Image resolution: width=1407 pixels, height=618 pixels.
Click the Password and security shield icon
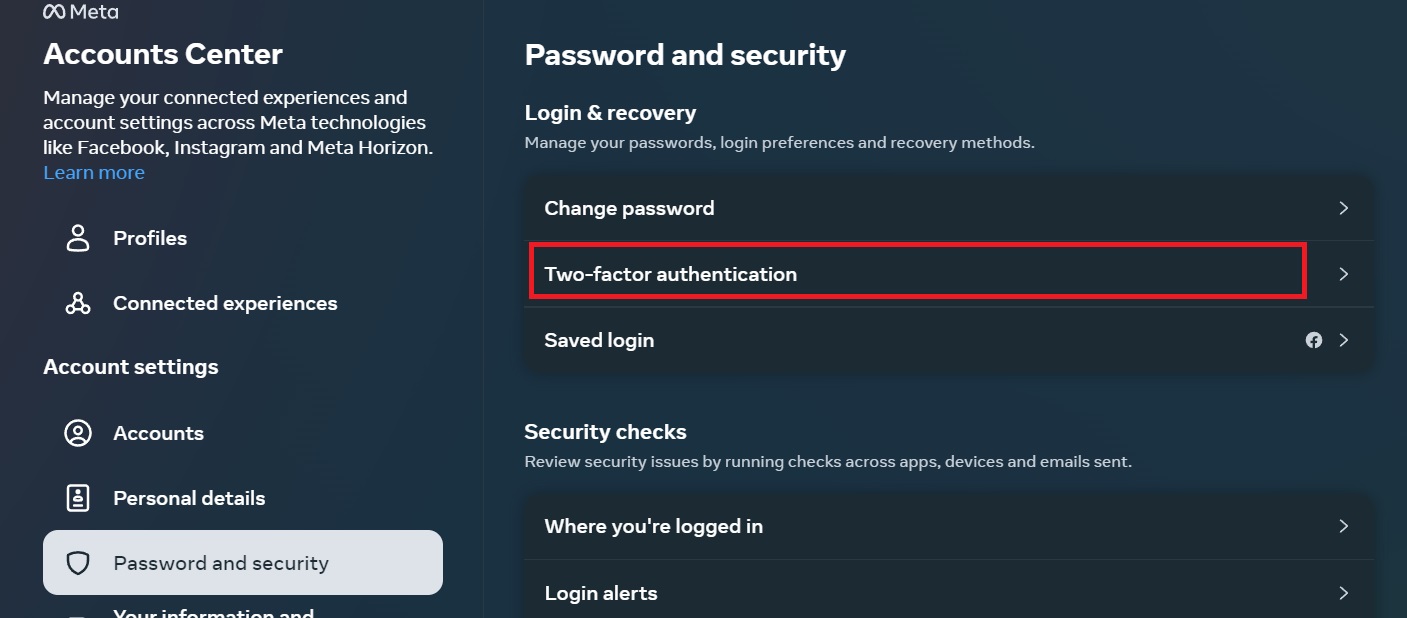(x=78, y=563)
